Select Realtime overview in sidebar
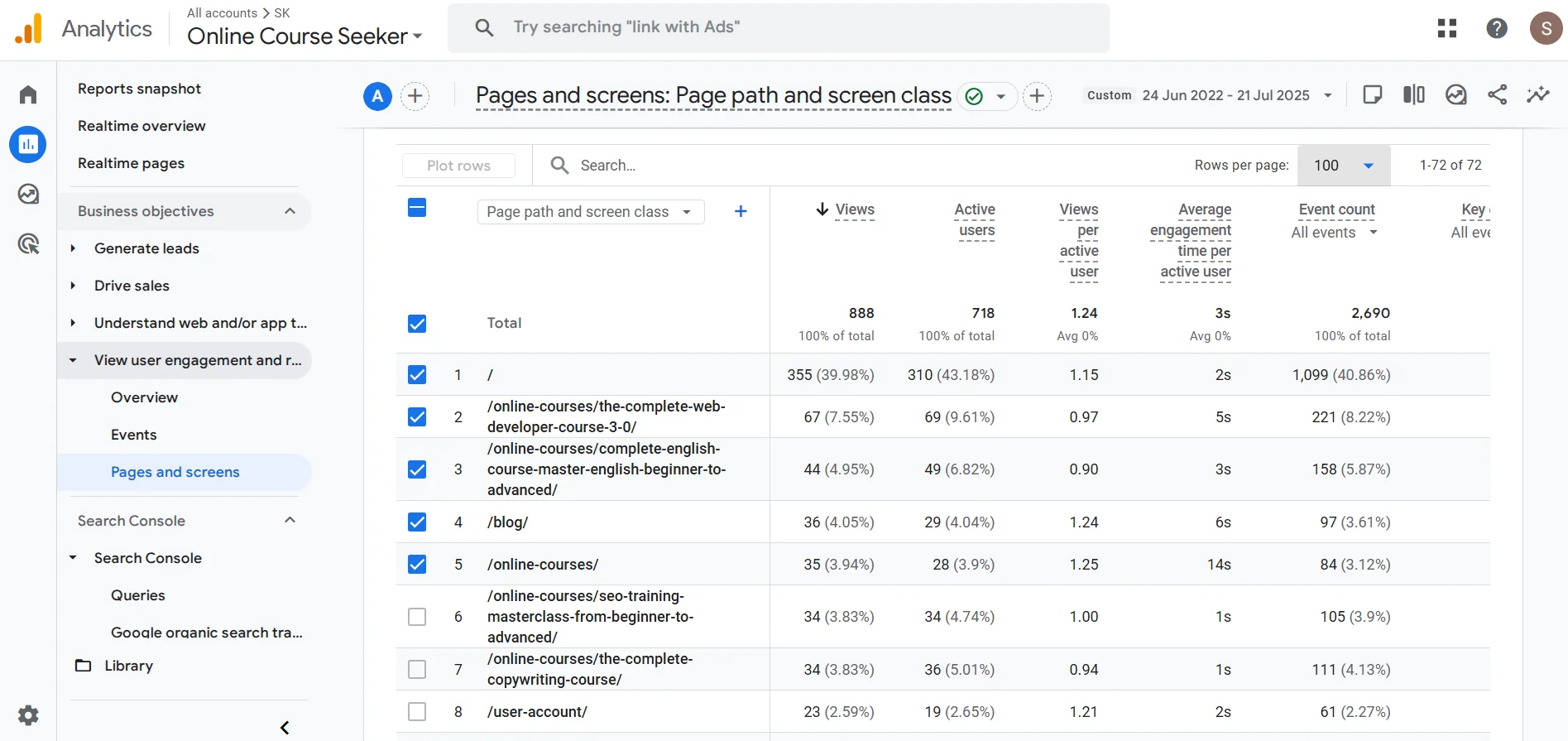Screen dimensions: 1568x741 (141, 126)
